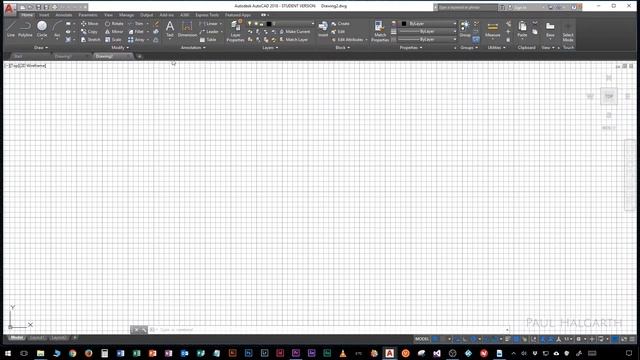This screenshot has width=640, height=360.
Task: Switch to the Insert ribbon tab
Action: (44, 15)
